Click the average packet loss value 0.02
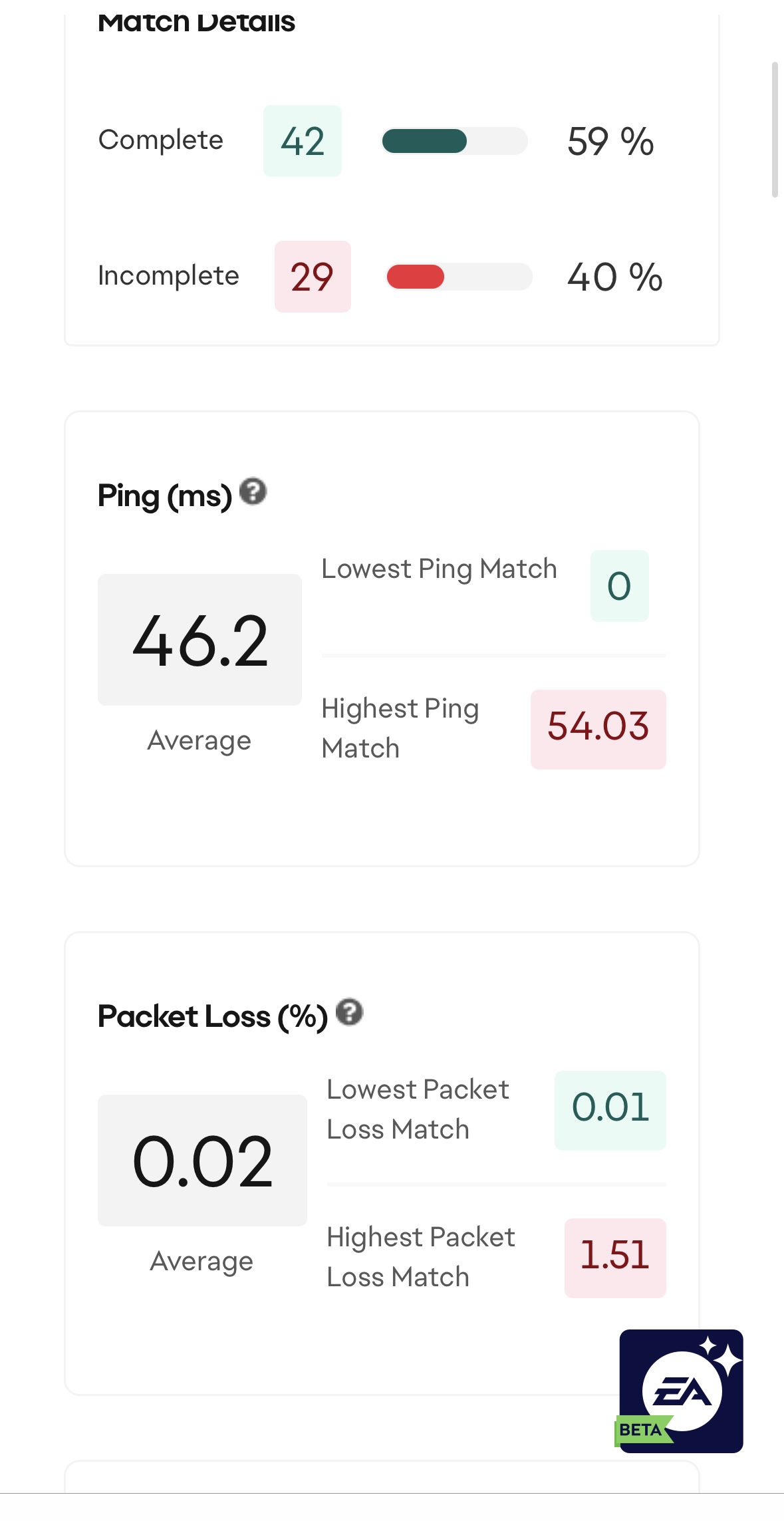Viewport: 784px width, 1521px height. (202, 1161)
